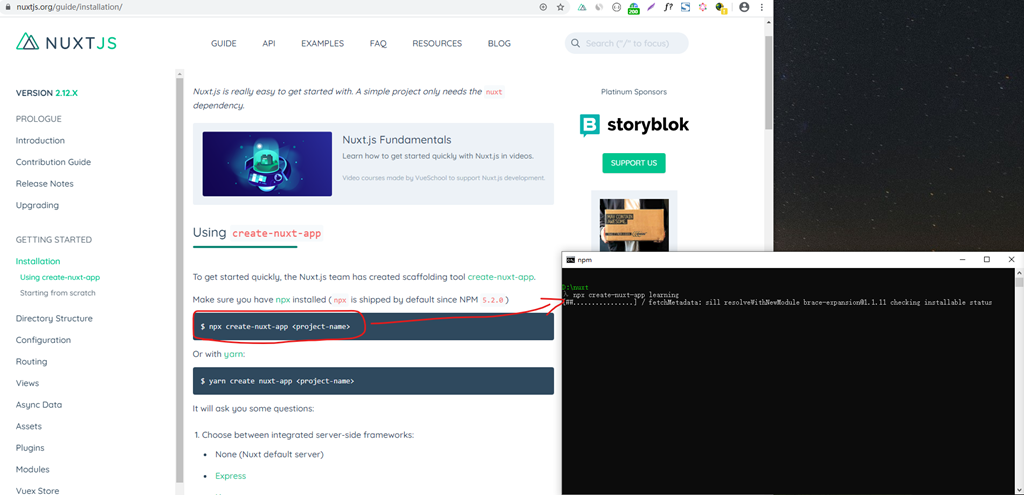Click the zoom magnifier icon in address bar
This screenshot has width=1024, height=495.
click(x=543, y=7)
